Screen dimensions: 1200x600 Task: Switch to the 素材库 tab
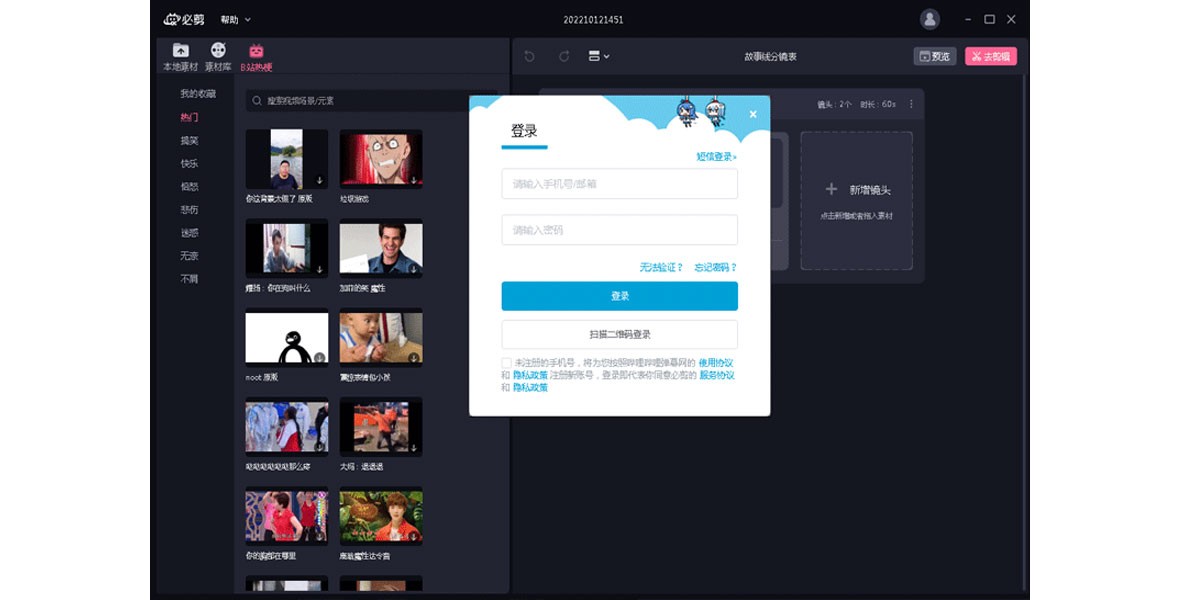[x=218, y=57]
